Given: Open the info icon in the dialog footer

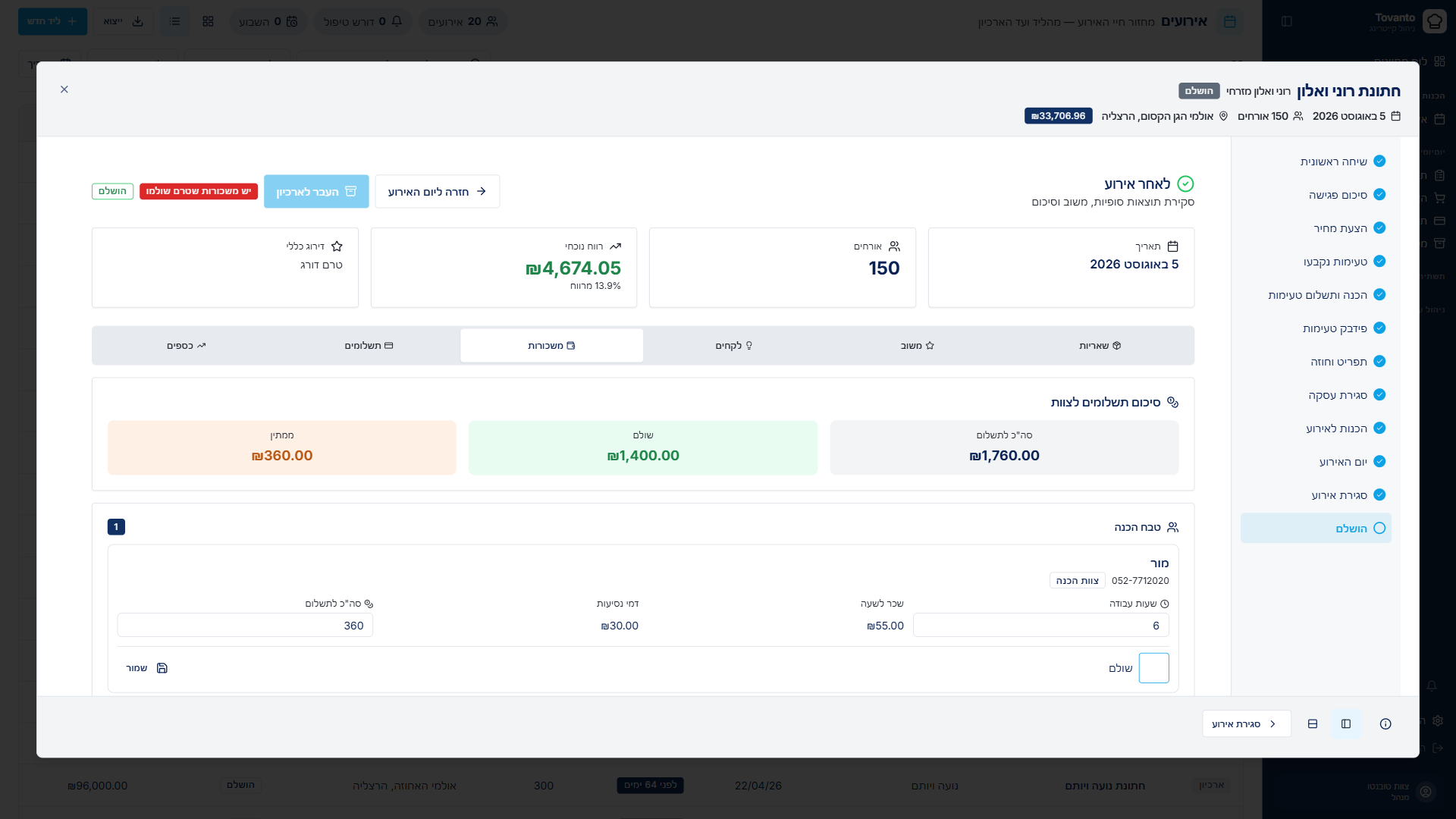Looking at the screenshot, I should coord(1385,724).
